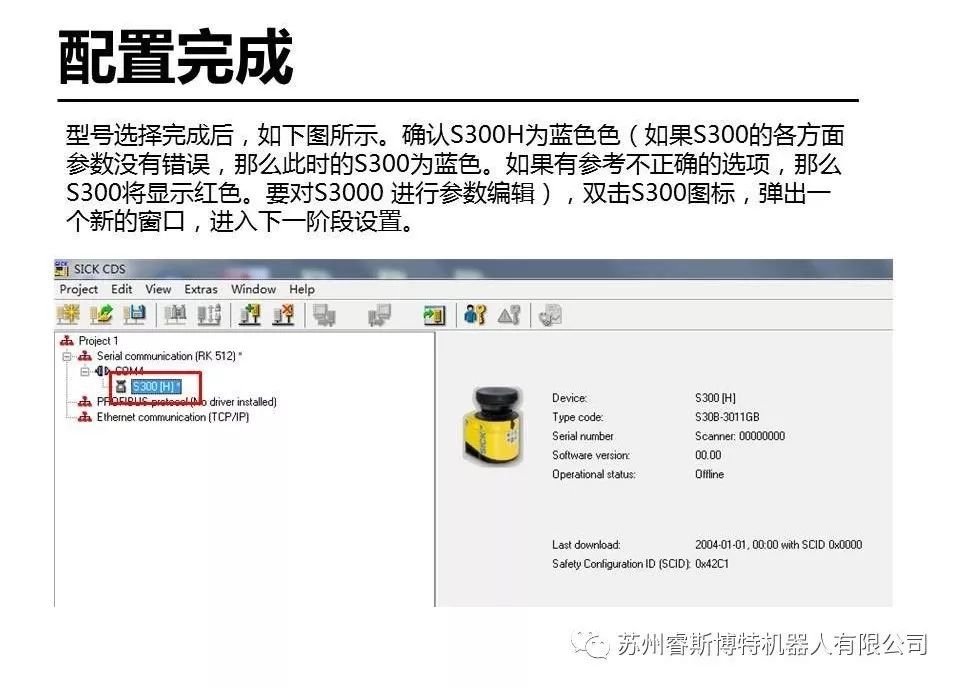Open the Help menu
The width and height of the screenshot is (954, 687).
pyautogui.click(x=301, y=289)
